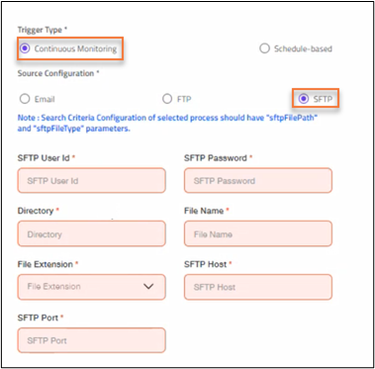Select the Continuous Monitoring radio button
Screen dimensions: 375x369
click(x=25, y=49)
